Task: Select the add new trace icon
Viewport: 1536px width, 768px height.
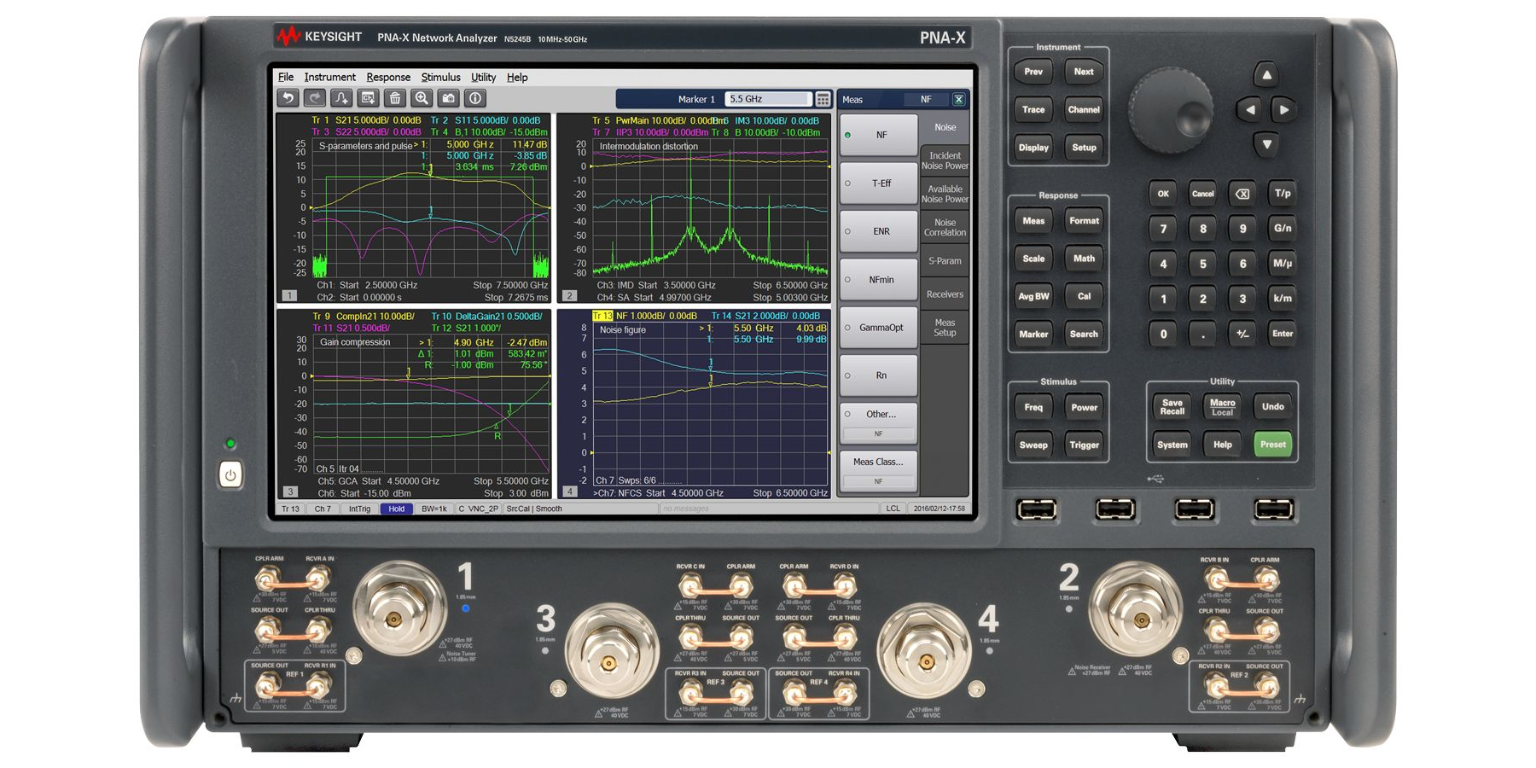Action: coord(341,98)
